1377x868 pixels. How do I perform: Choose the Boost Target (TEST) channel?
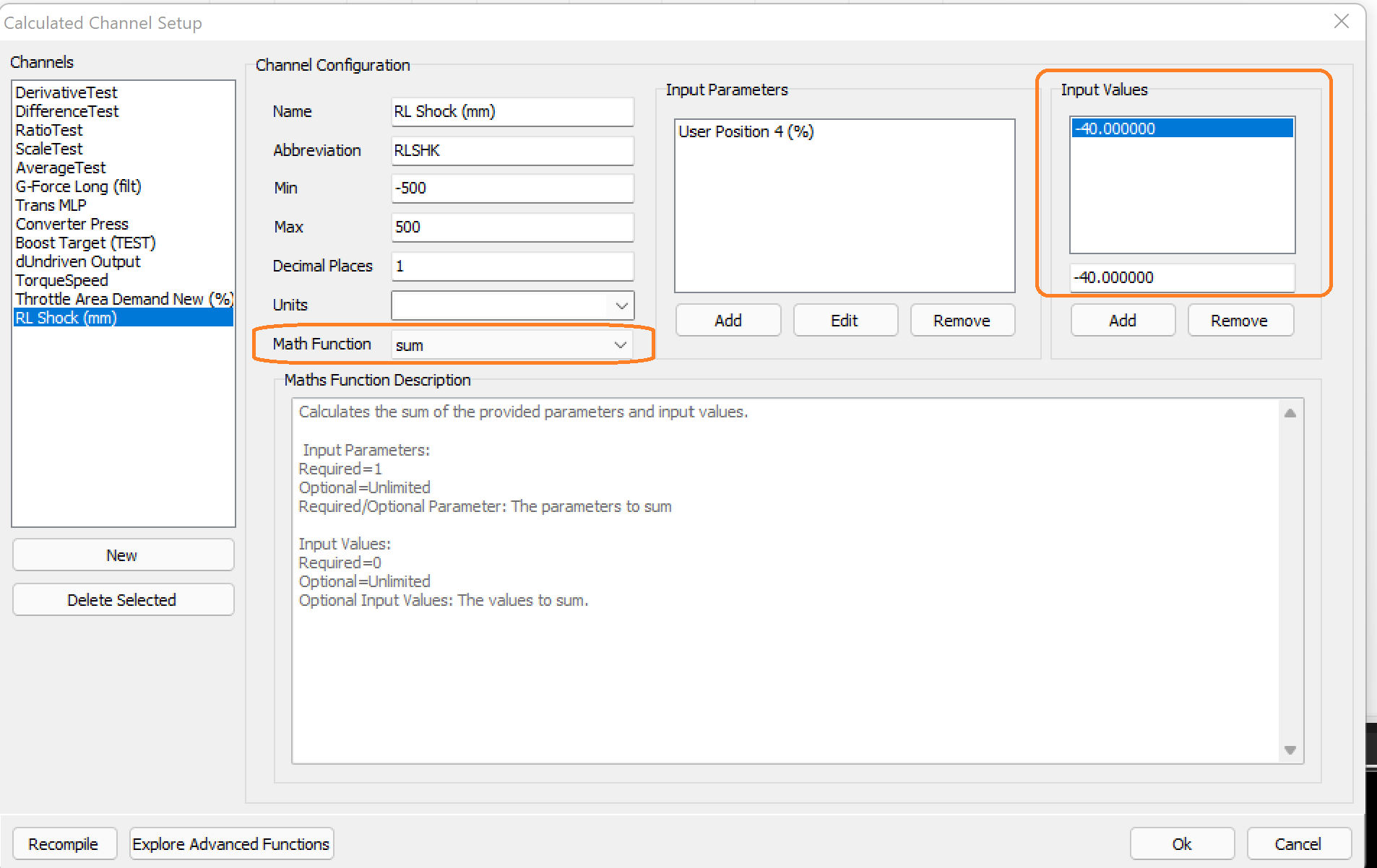coord(85,243)
